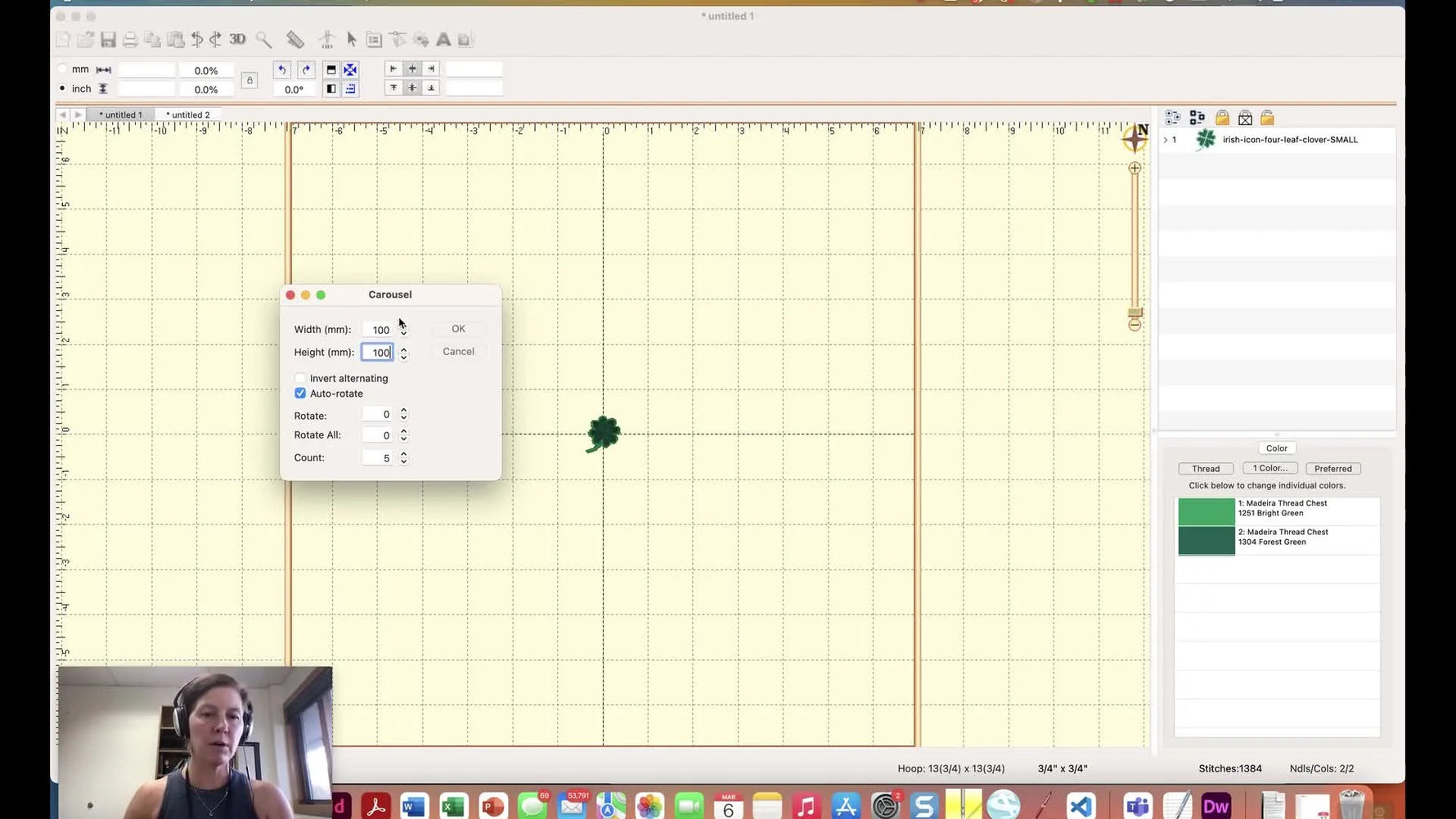Click the Color panel header button
This screenshot has width=1456, height=819.
pyautogui.click(x=1277, y=448)
